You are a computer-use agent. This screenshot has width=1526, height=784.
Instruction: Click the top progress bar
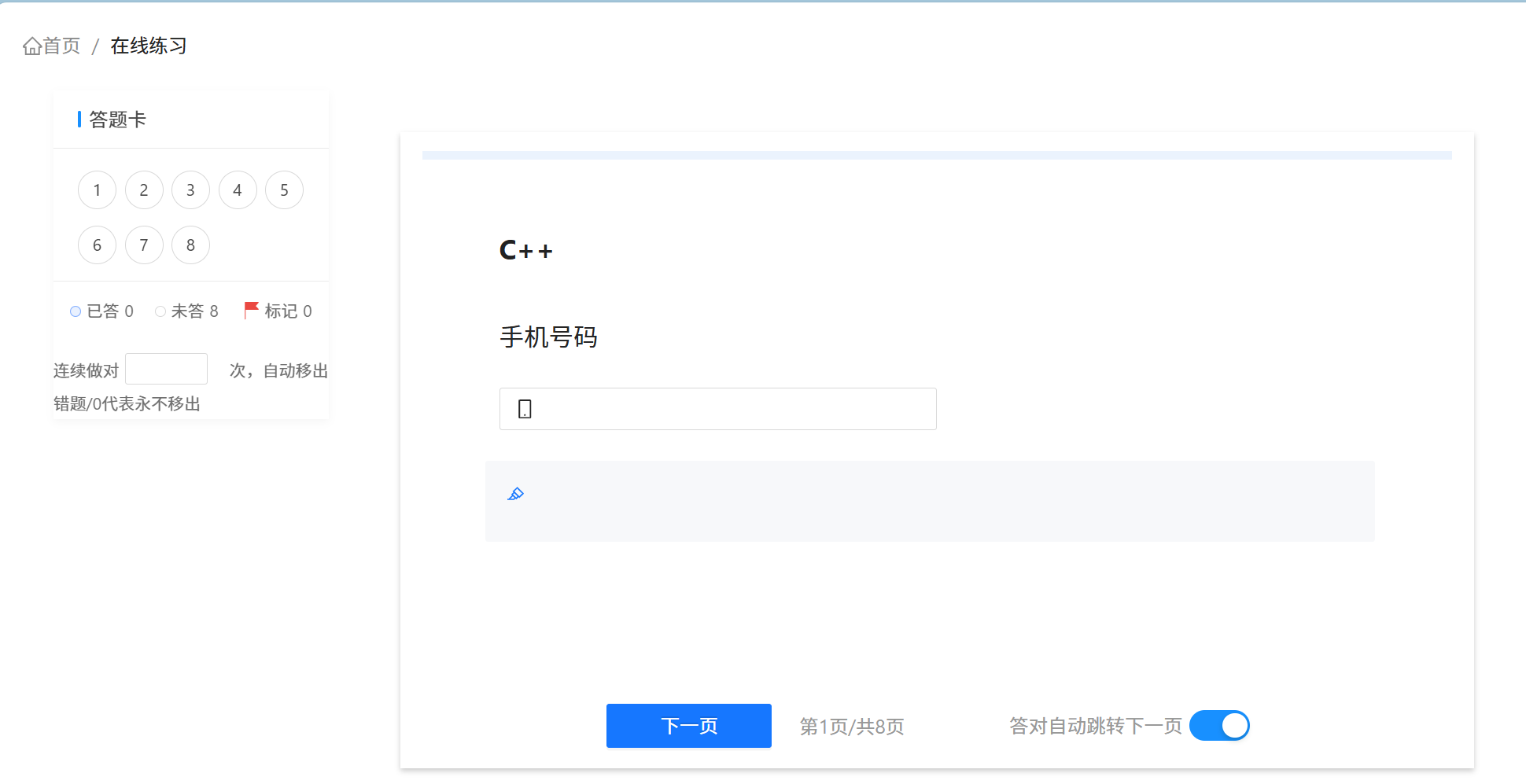point(937,156)
